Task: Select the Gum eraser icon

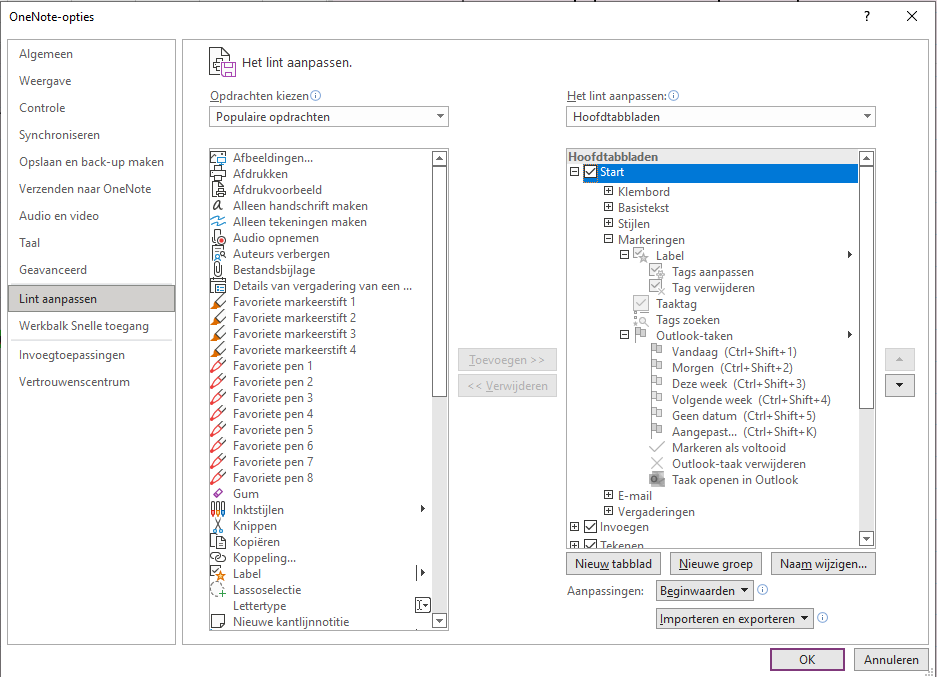Action: (218, 494)
